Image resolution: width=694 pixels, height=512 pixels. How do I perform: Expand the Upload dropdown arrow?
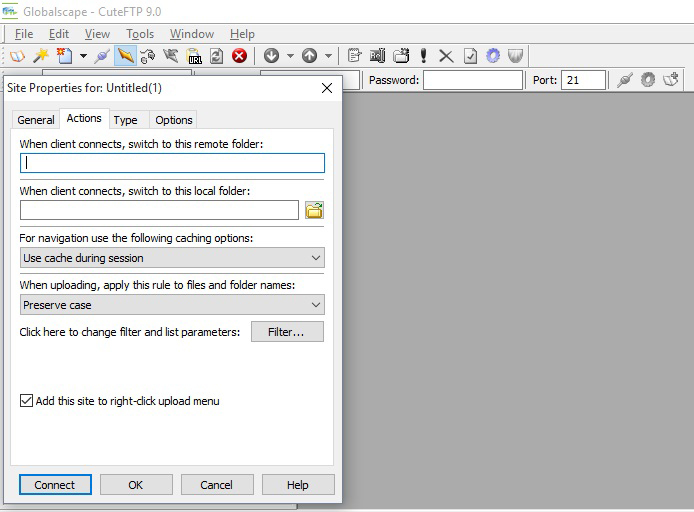(x=328, y=56)
